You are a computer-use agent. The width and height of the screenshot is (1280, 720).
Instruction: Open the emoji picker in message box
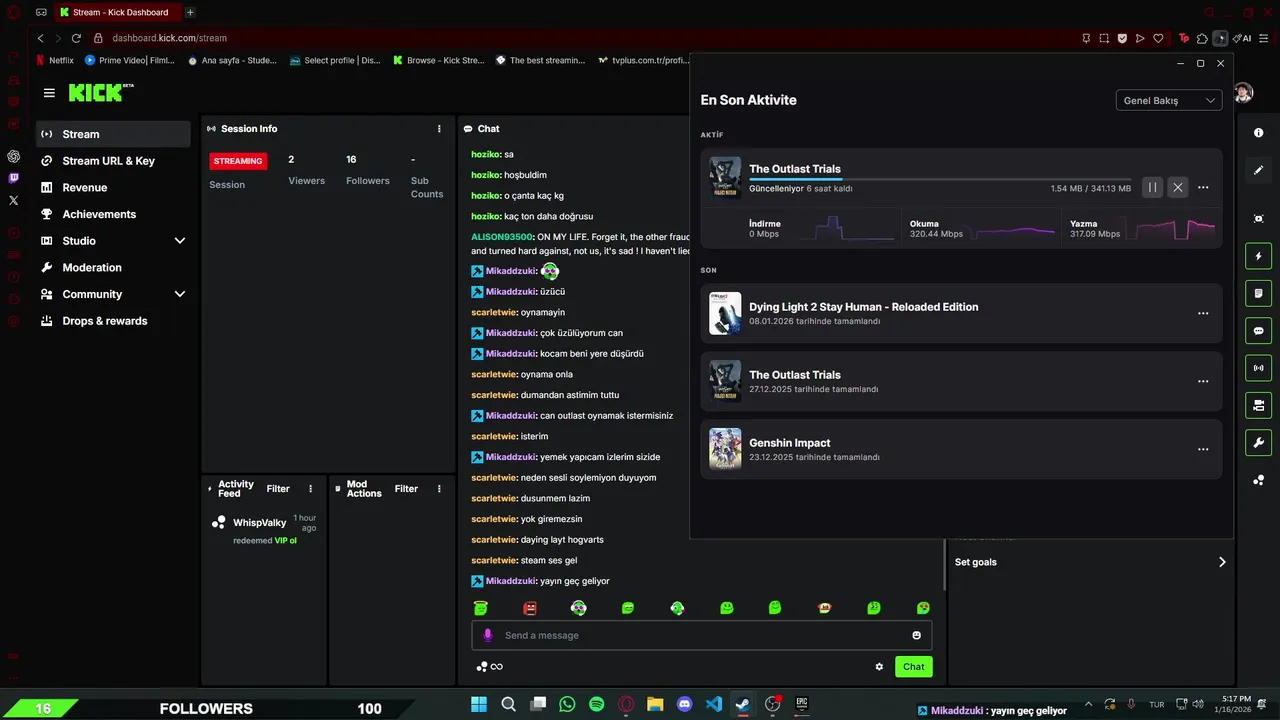coord(916,635)
